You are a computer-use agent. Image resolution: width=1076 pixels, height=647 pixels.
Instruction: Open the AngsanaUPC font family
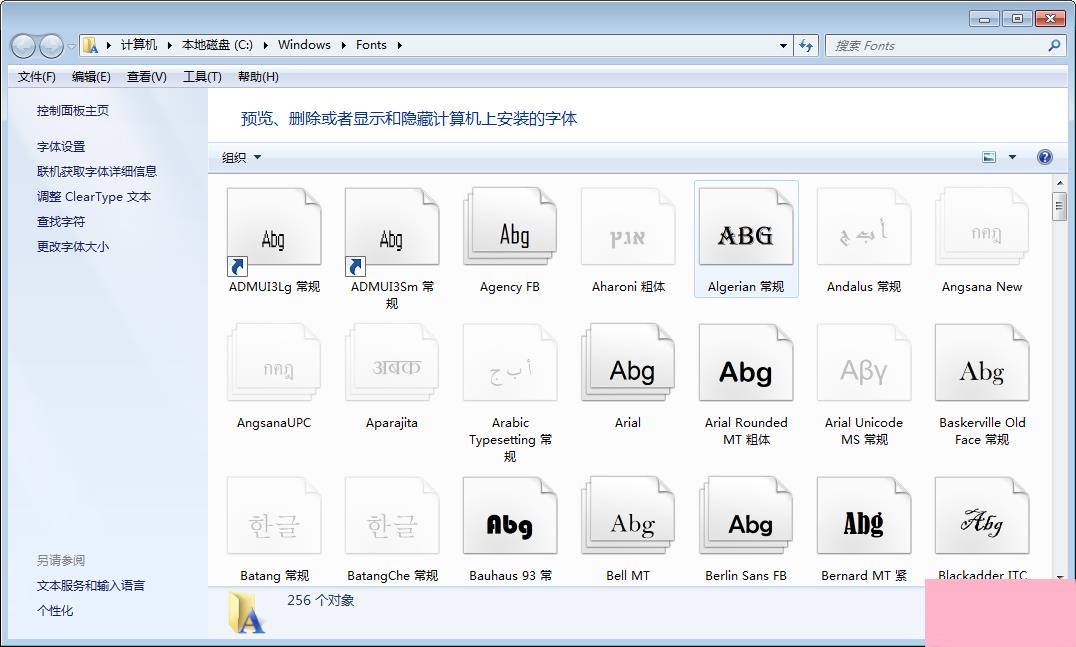click(x=274, y=362)
